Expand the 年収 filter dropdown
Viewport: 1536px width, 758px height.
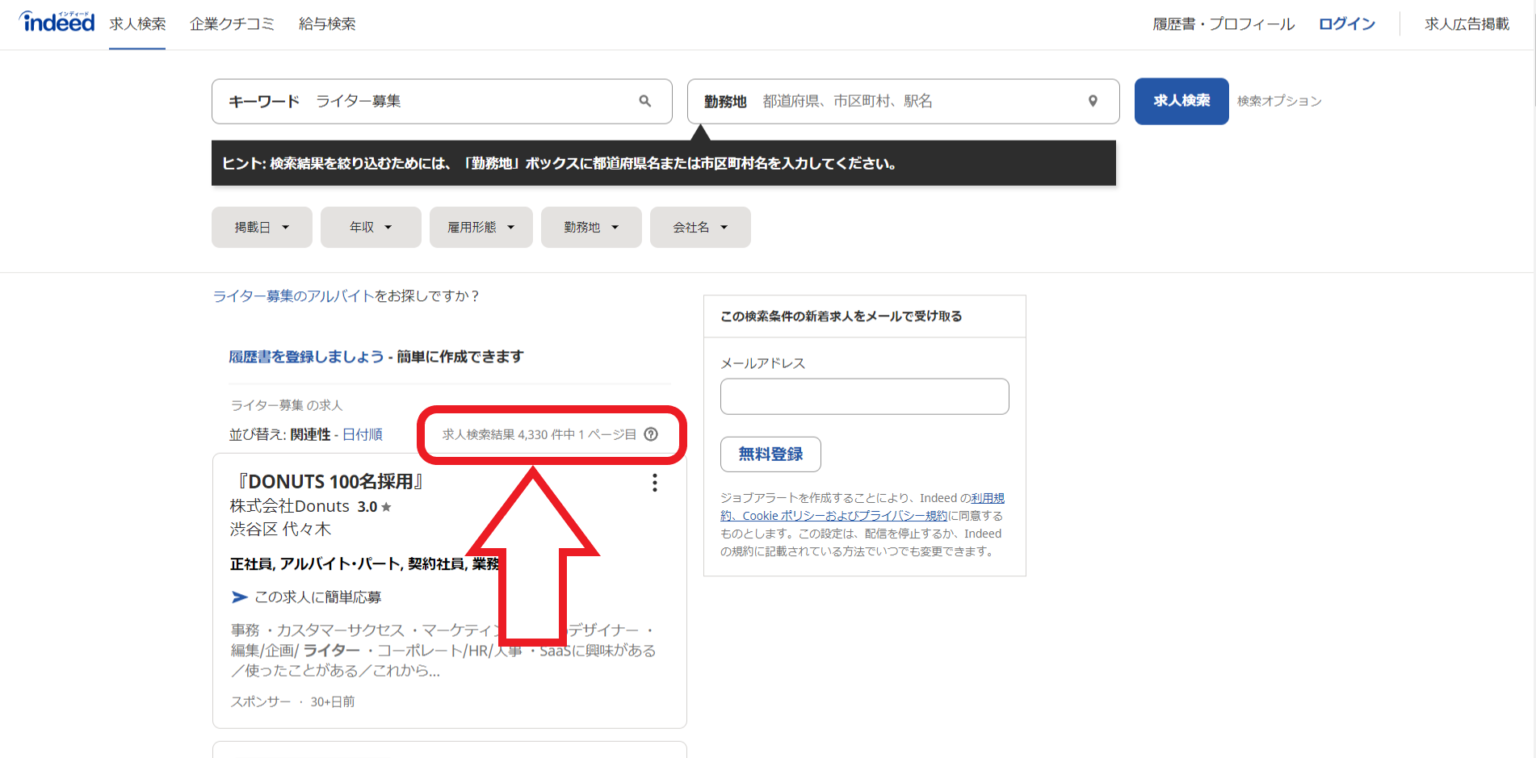click(370, 227)
